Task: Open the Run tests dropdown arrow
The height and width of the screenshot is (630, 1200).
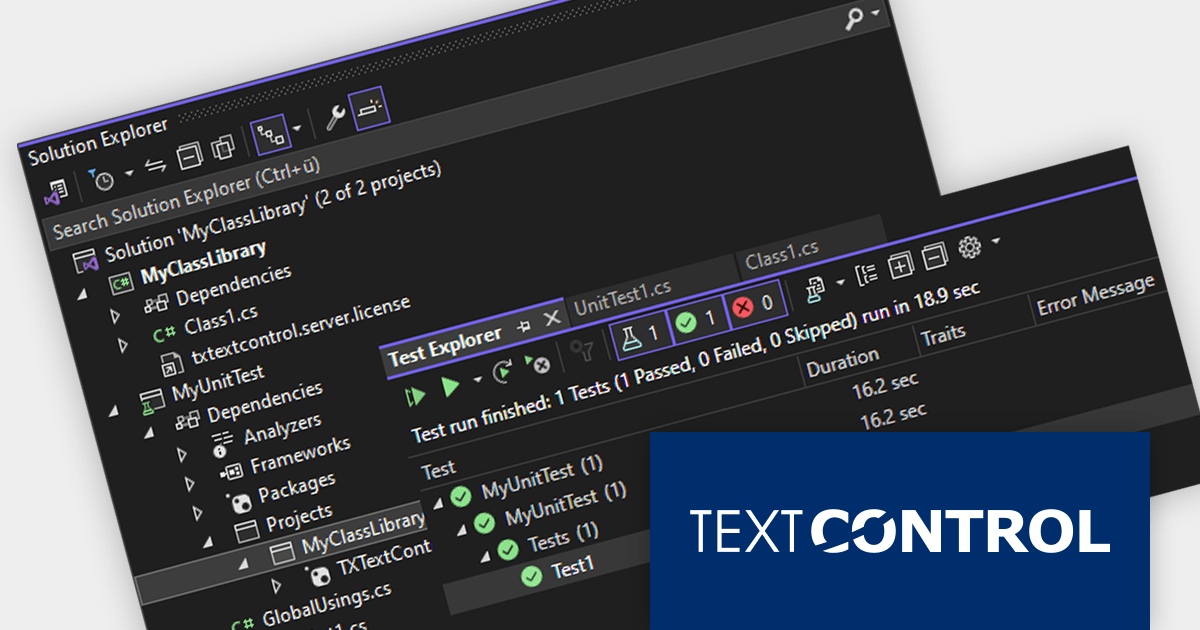Action: coord(477,379)
